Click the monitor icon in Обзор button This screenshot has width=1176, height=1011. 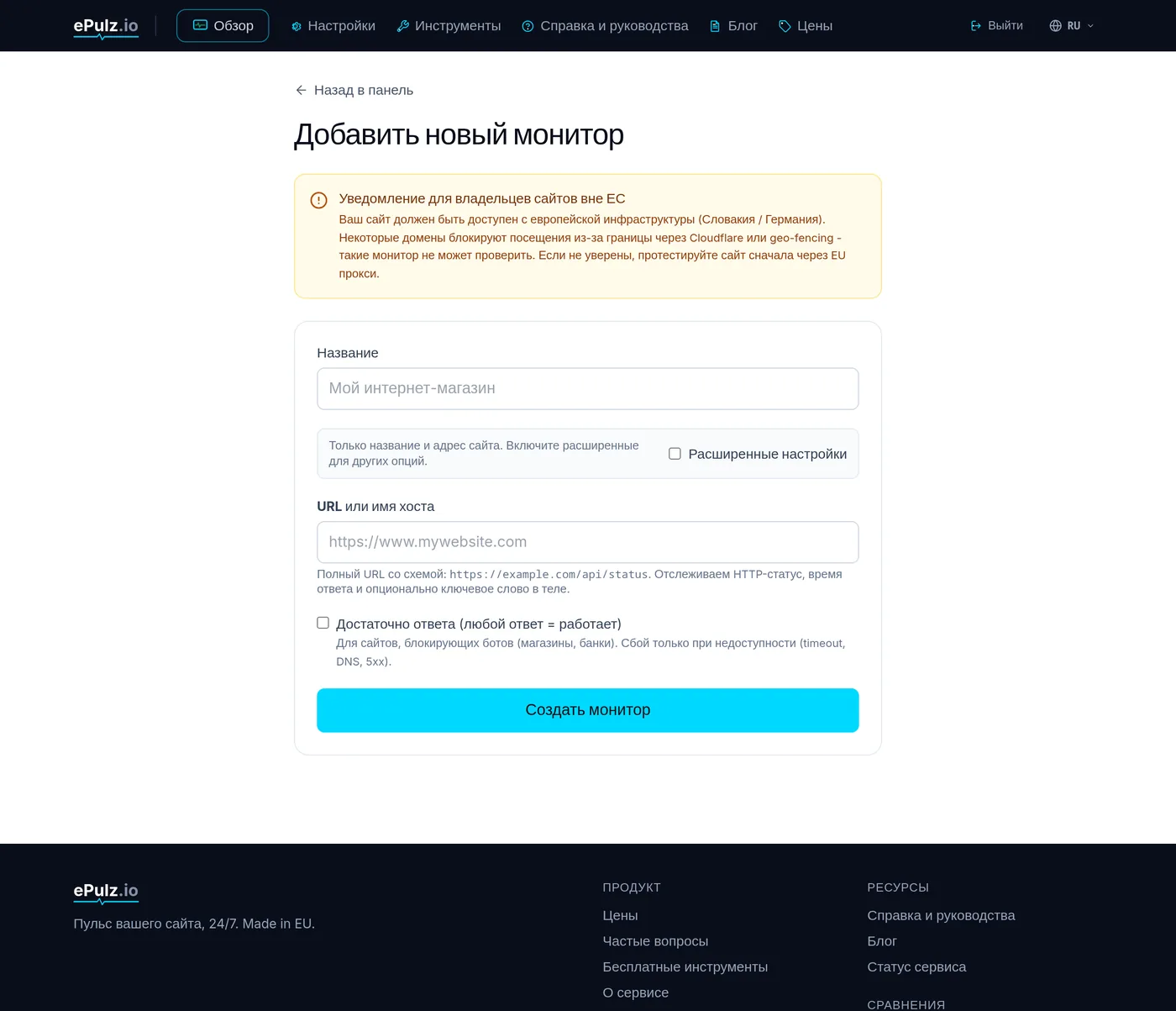point(200,25)
